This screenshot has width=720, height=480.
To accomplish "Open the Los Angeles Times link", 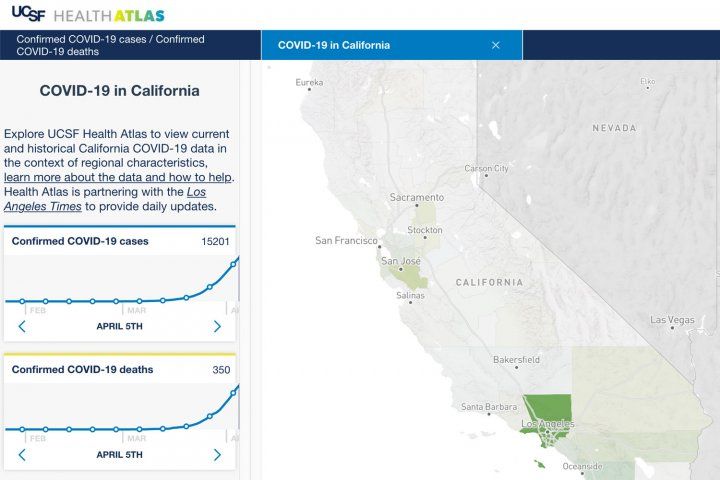I will (x=110, y=198).
